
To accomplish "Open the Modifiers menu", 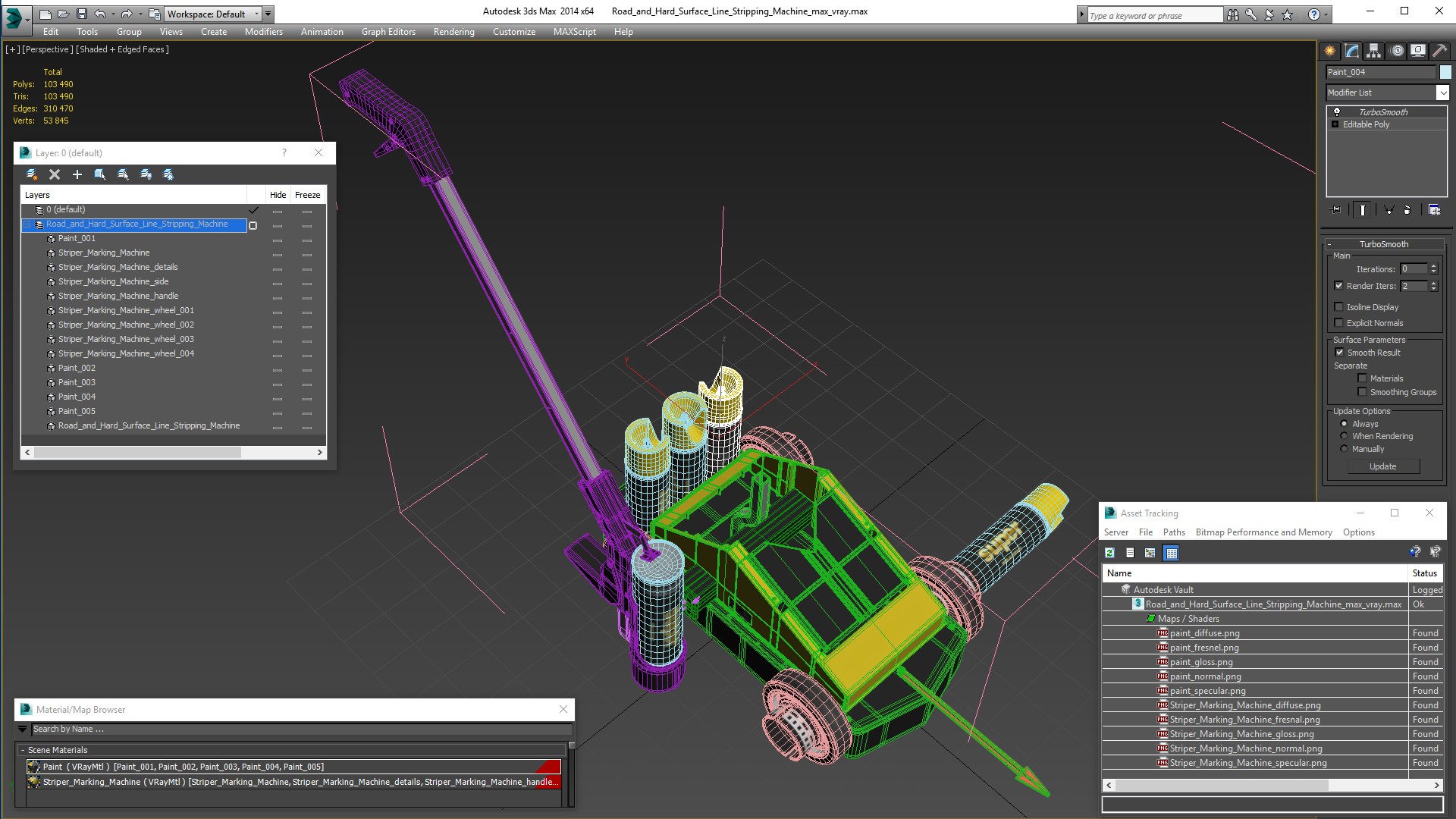I will coord(263,32).
